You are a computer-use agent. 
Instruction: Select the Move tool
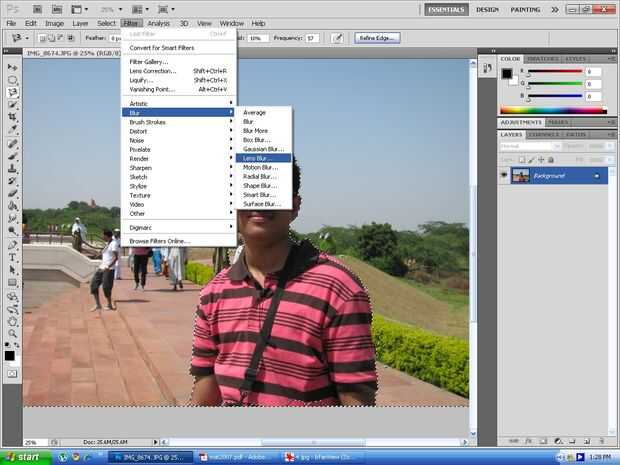pyautogui.click(x=12, y=67)
